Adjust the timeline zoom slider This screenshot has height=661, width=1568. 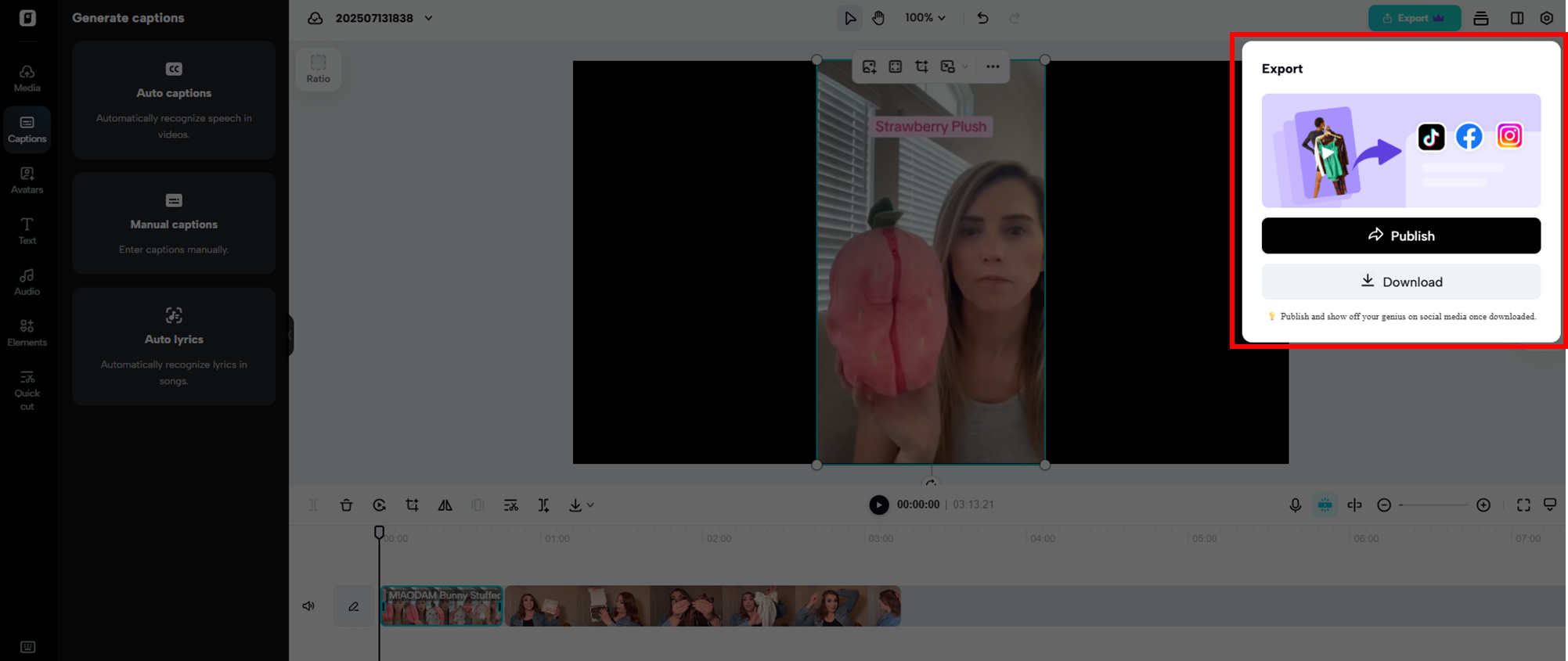coord(1434,505)
